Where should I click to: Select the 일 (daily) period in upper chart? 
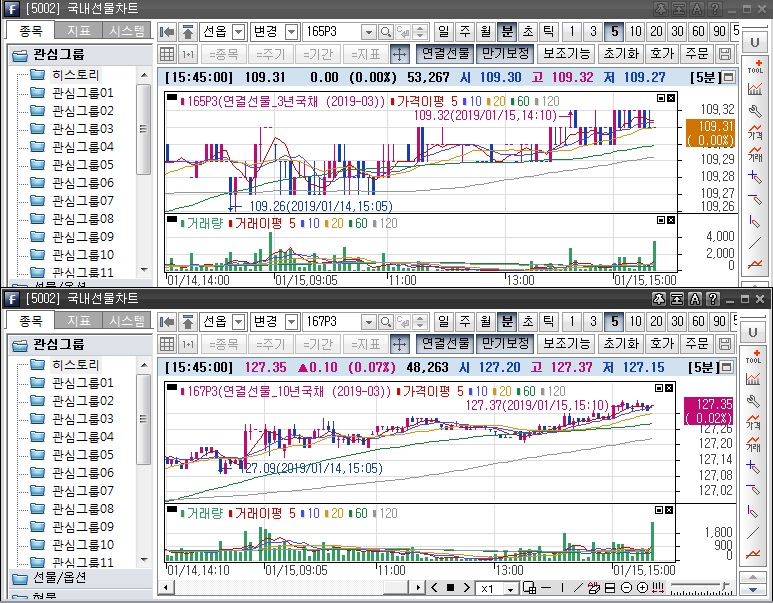444,32
